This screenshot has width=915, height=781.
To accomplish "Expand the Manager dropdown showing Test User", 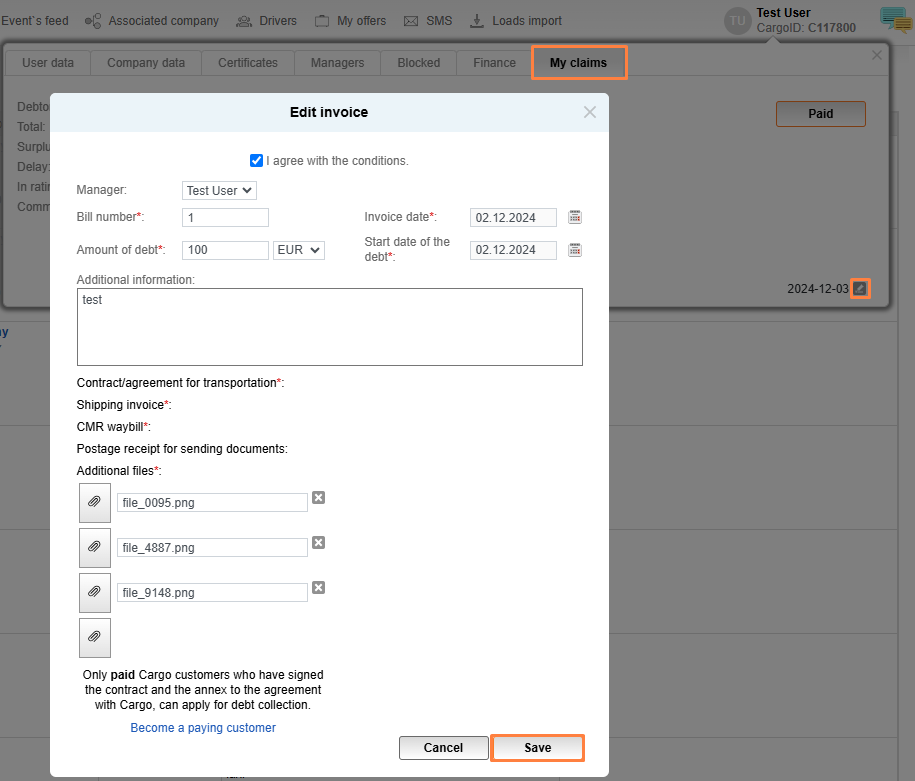I will click(x=220, y=190).
